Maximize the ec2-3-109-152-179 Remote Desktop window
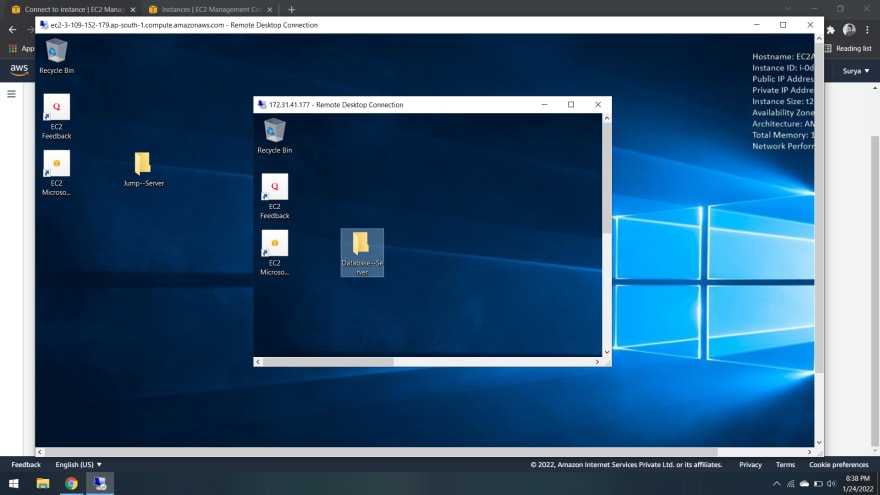This screenshot has width=880, height=495. coord(783,25)
